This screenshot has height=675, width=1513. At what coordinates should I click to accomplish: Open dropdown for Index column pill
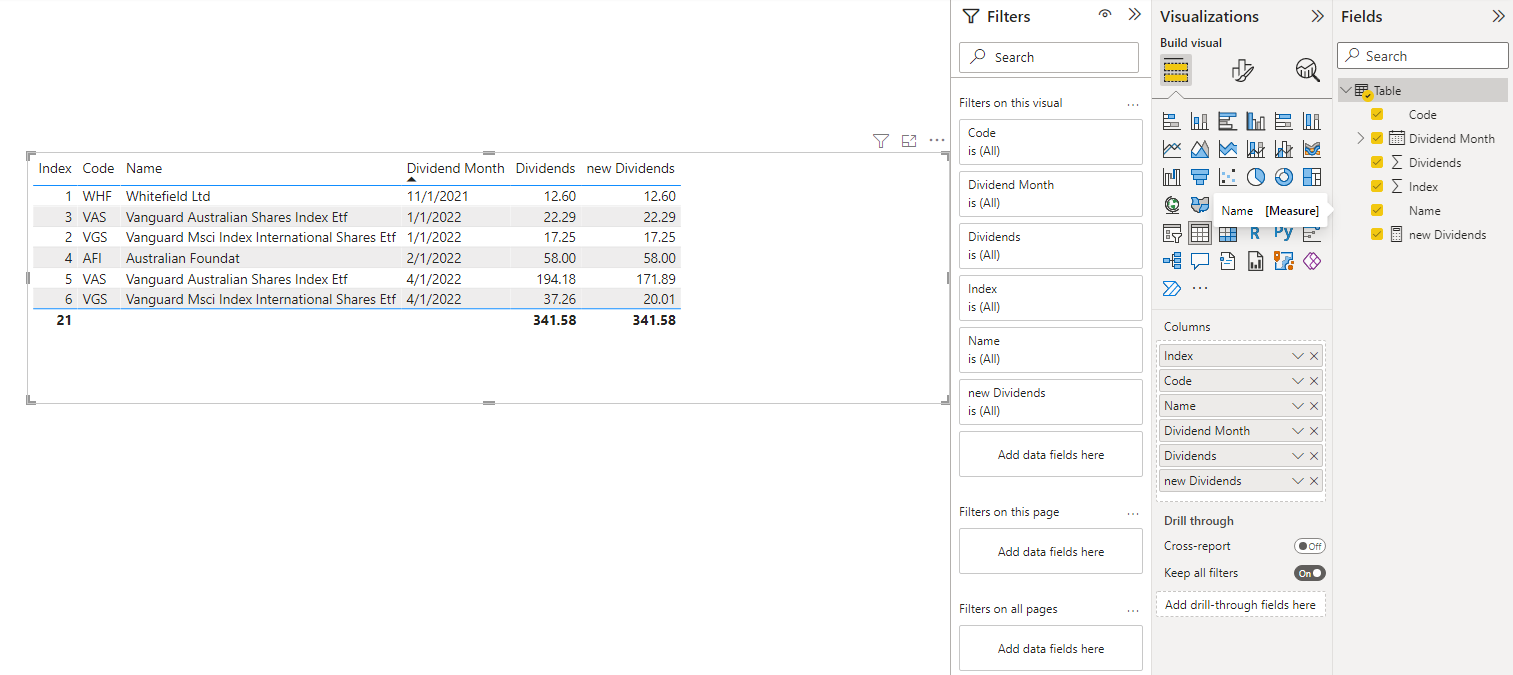(1298, 356)
